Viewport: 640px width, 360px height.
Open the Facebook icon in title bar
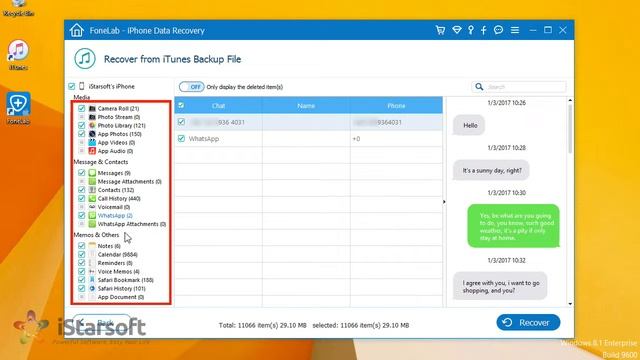(484, 30)
